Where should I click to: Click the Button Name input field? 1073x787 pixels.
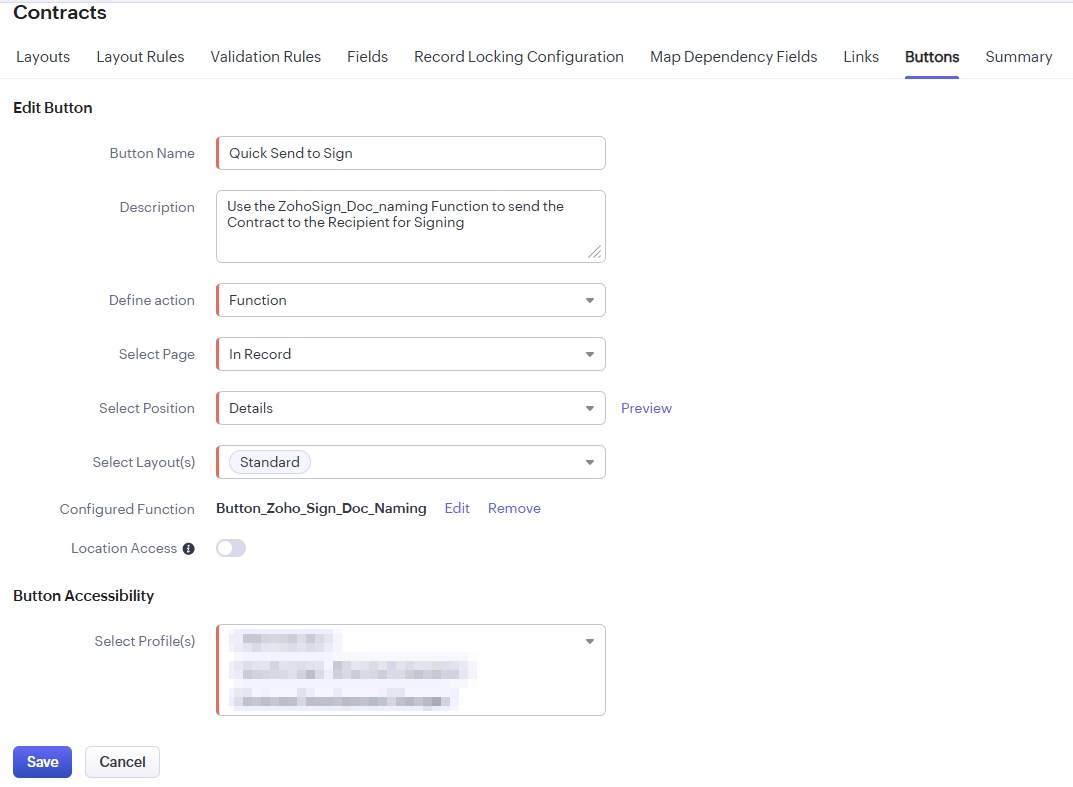click(411, 153)
